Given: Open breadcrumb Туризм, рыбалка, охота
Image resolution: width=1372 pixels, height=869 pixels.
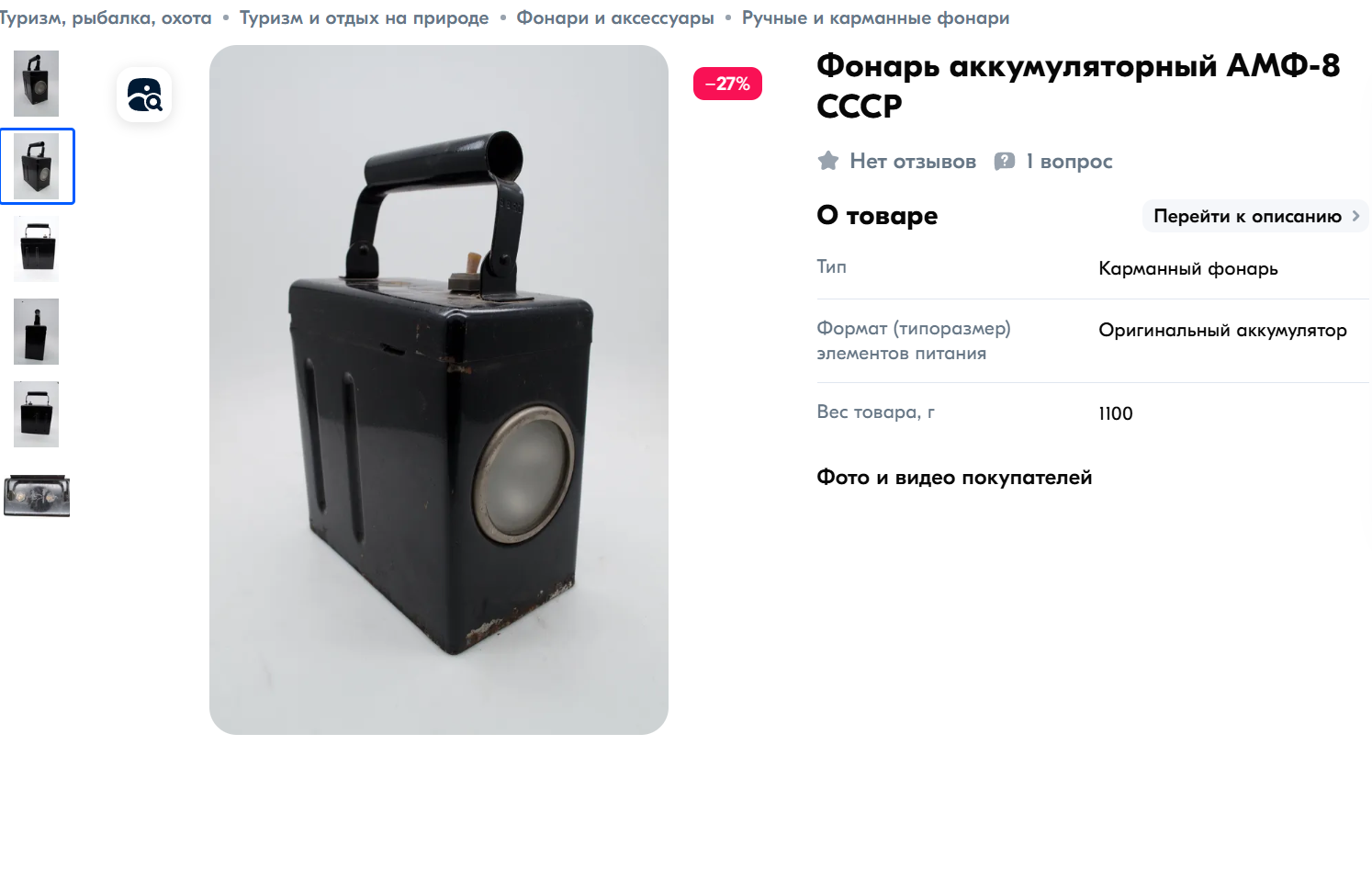Looking at the screenshot, I should click(105, 18).
